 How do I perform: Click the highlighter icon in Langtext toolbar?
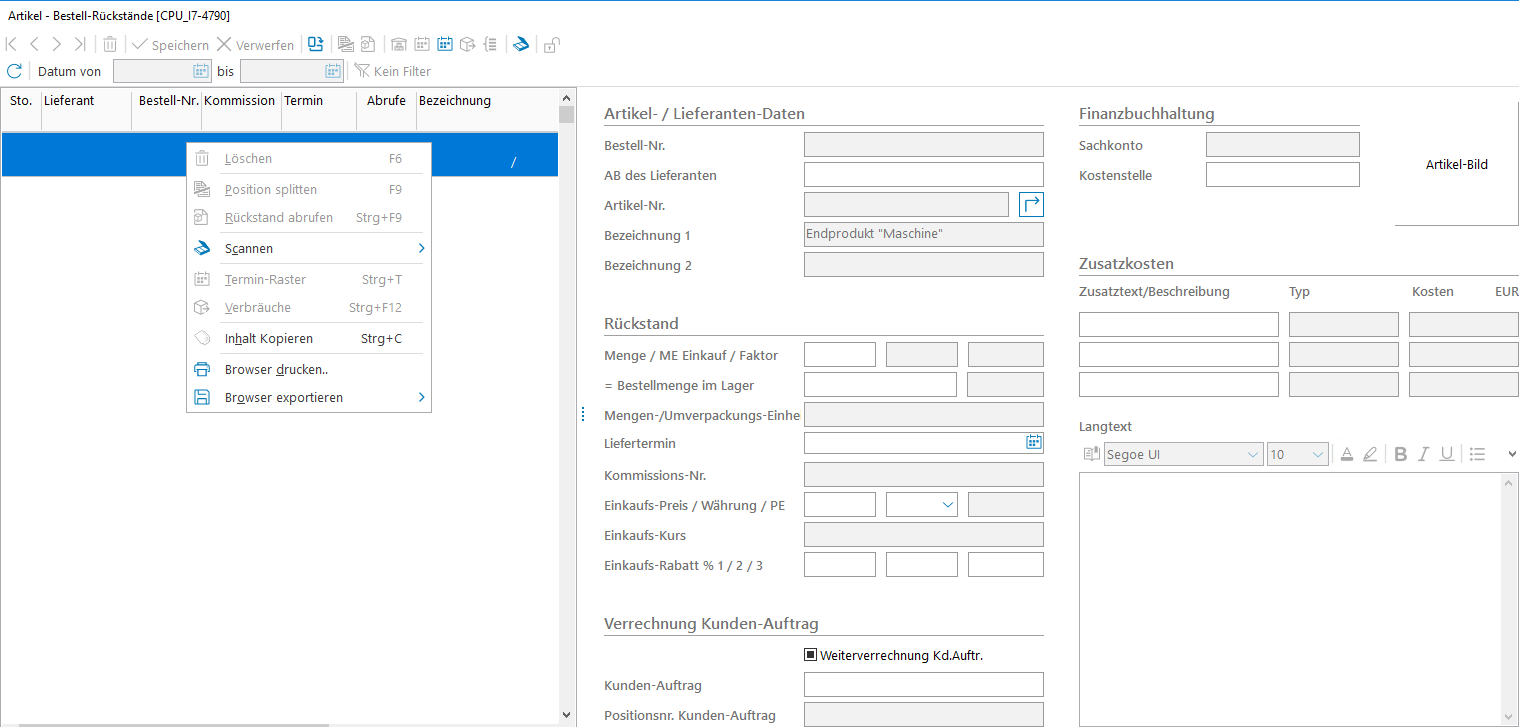[x=1370, y=454]
